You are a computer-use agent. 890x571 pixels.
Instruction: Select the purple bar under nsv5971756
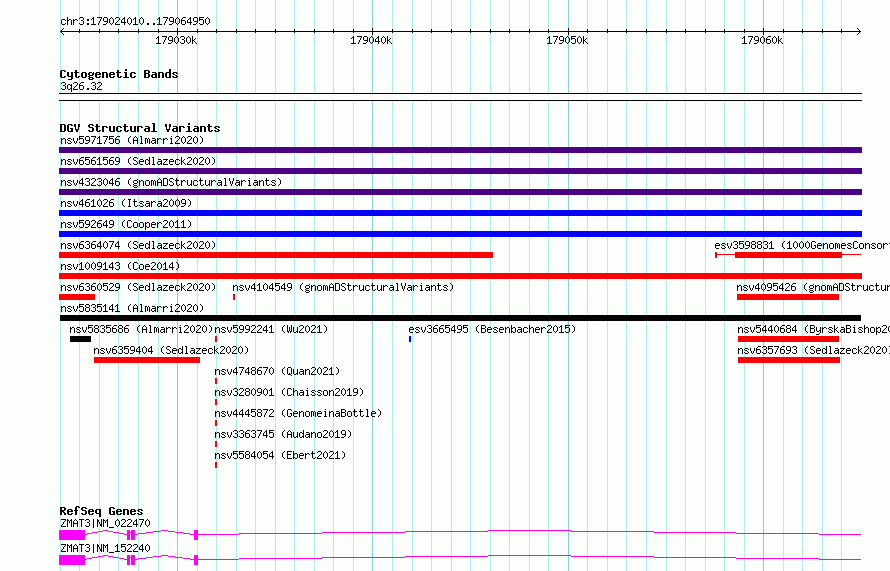[x=460, y=150]
